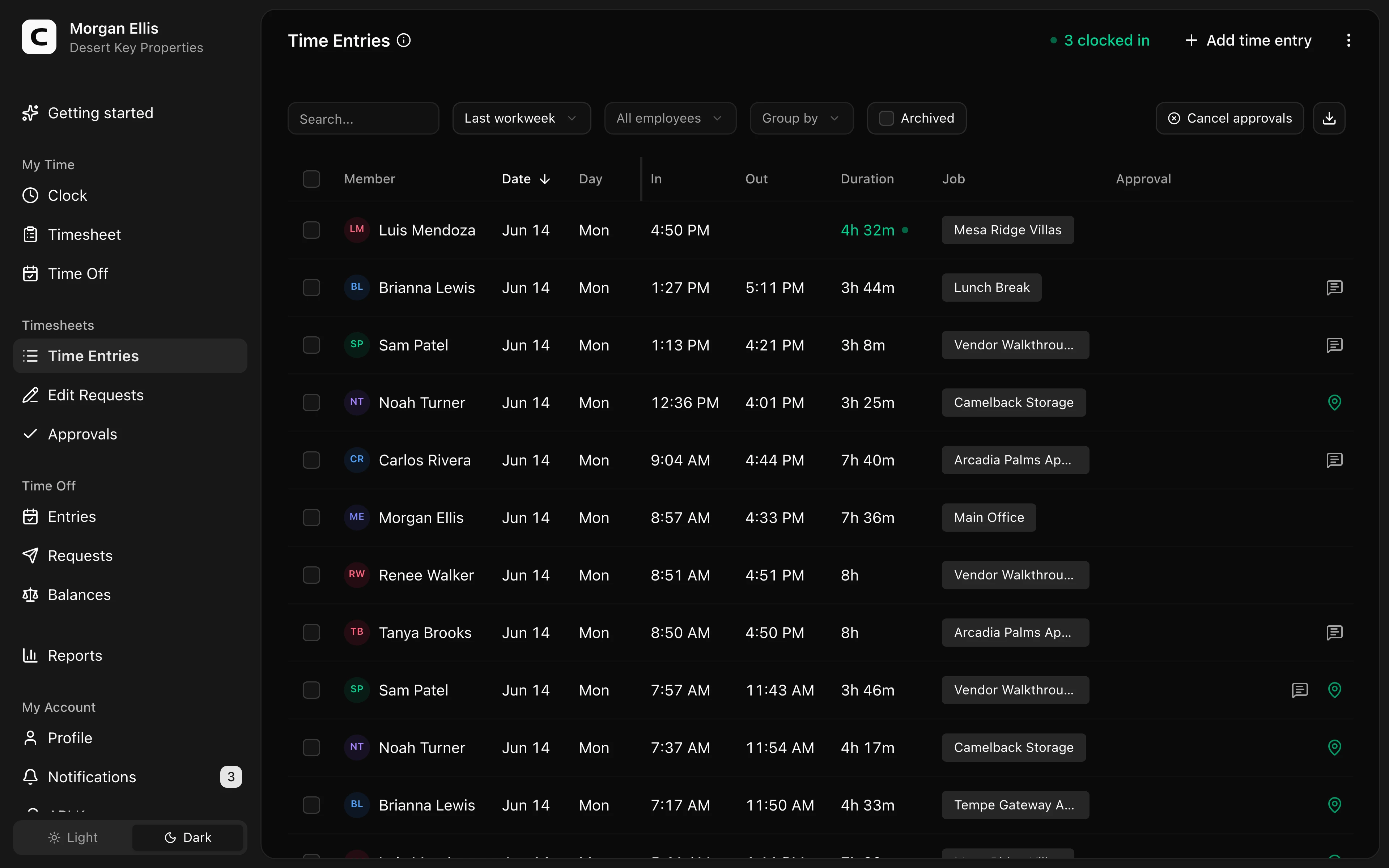Open the Last workweek date range dropdown
This screenshot has height=868, width=1389.
click(x=521, y=118)
